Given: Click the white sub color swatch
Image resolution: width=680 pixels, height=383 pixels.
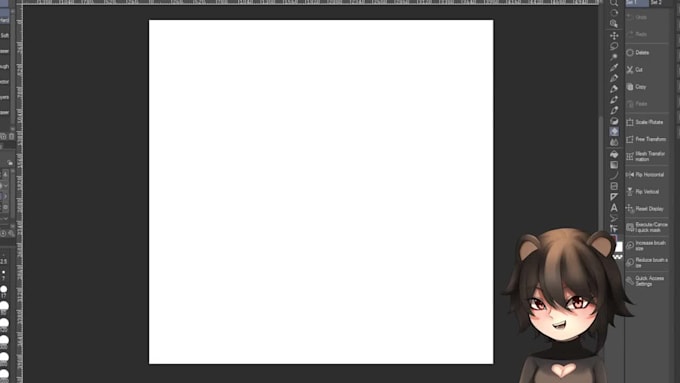Looking at the screenshot, I should (x=619, y=247).
